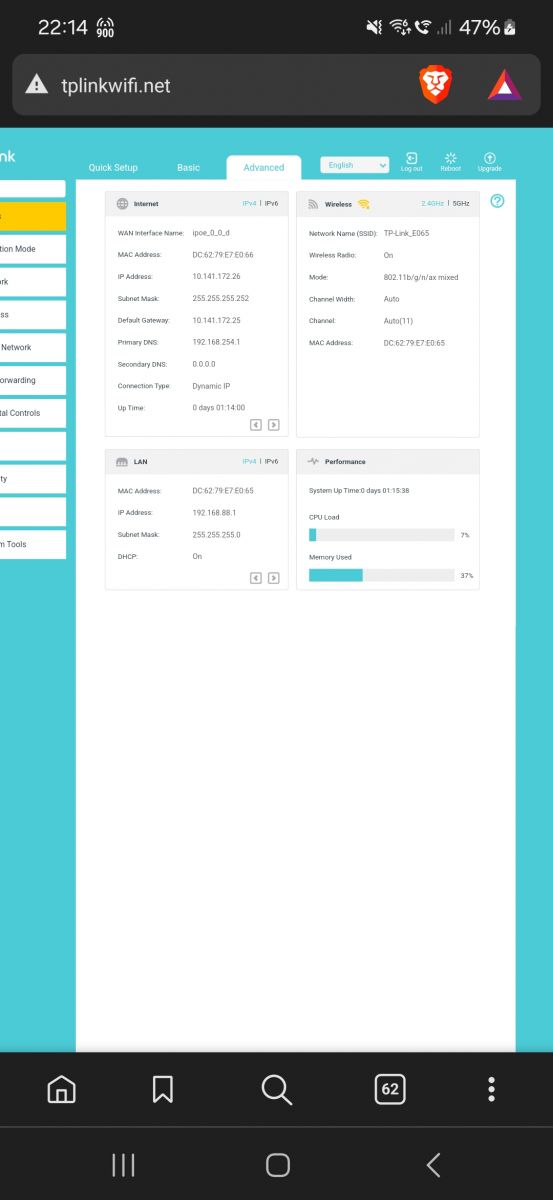Open the help question mark icon
This screenshot has height=1200, width=553.
[x=498, y=201]
